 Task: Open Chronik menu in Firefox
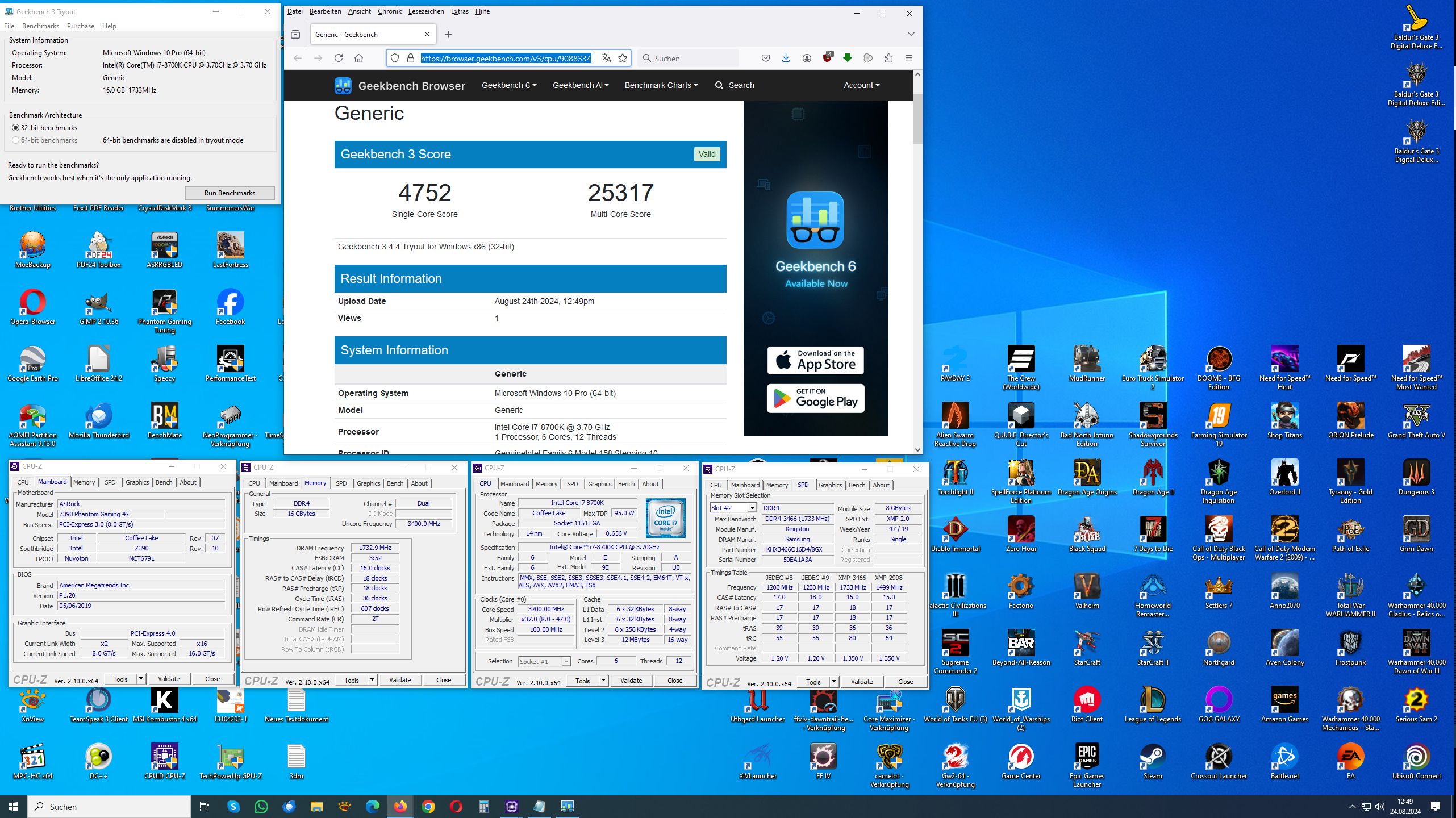(x=389, y=11)
